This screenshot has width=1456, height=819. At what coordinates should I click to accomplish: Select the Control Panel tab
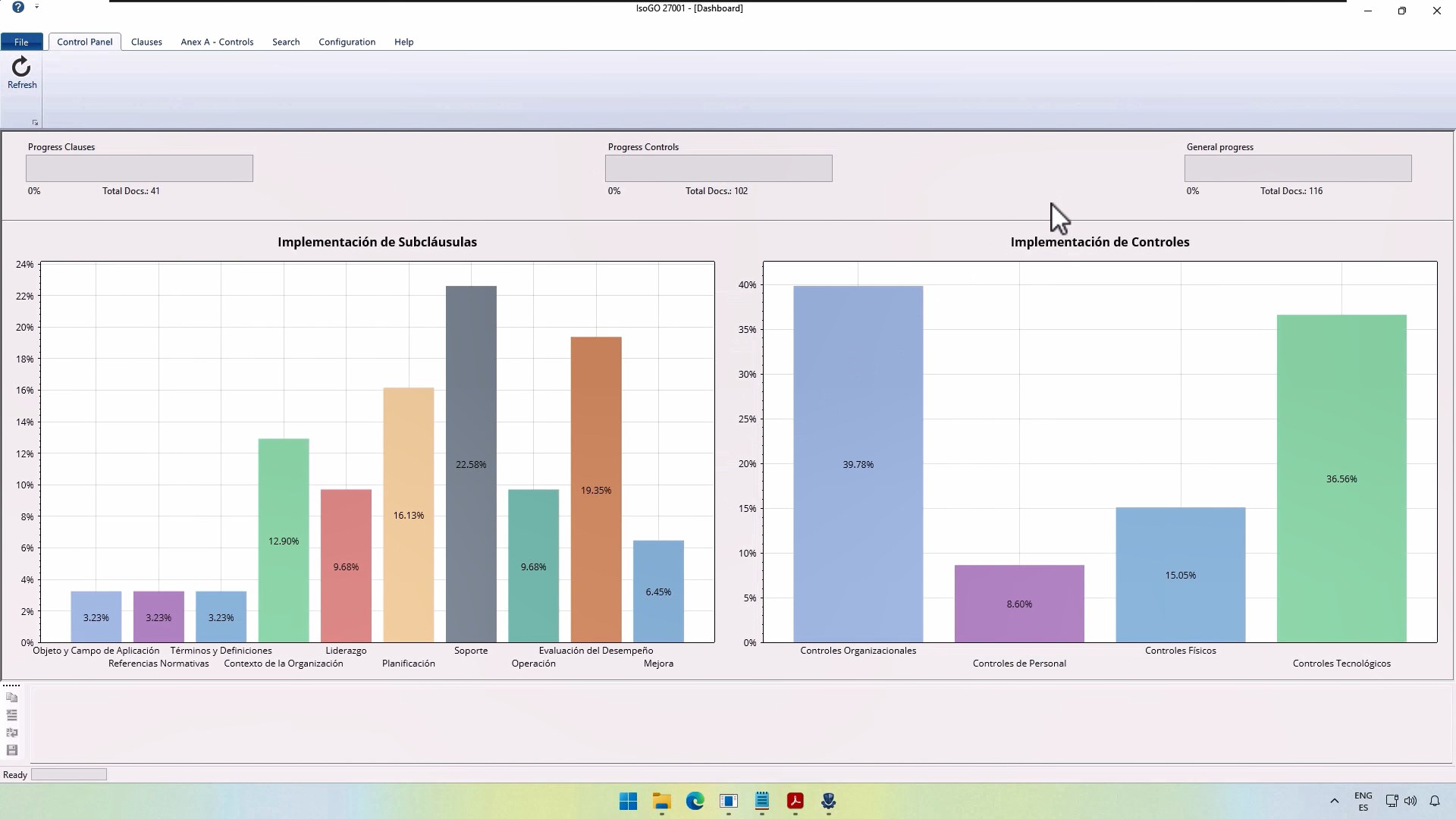coord(84,42)
